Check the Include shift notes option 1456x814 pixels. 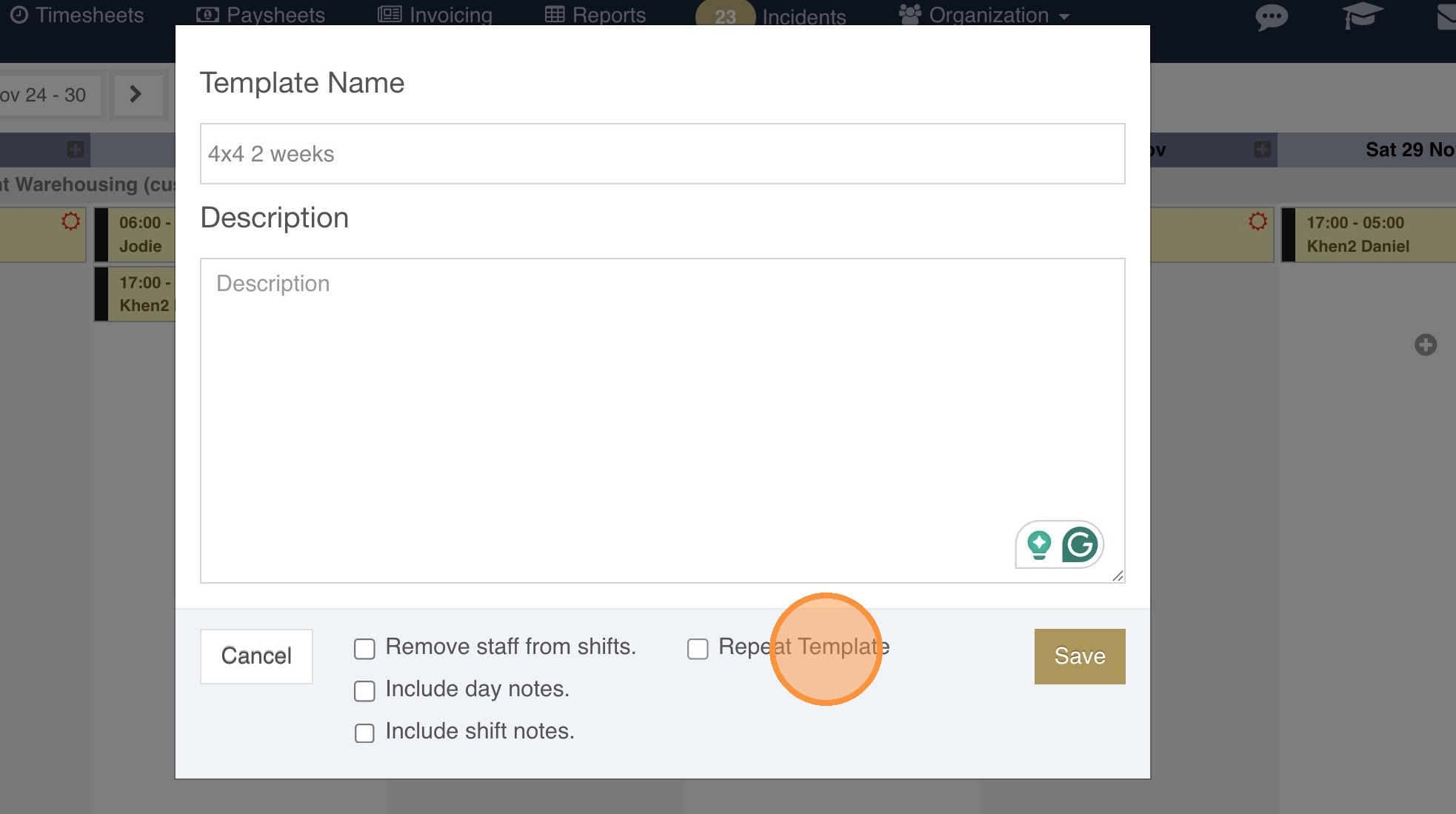point(364,733)
